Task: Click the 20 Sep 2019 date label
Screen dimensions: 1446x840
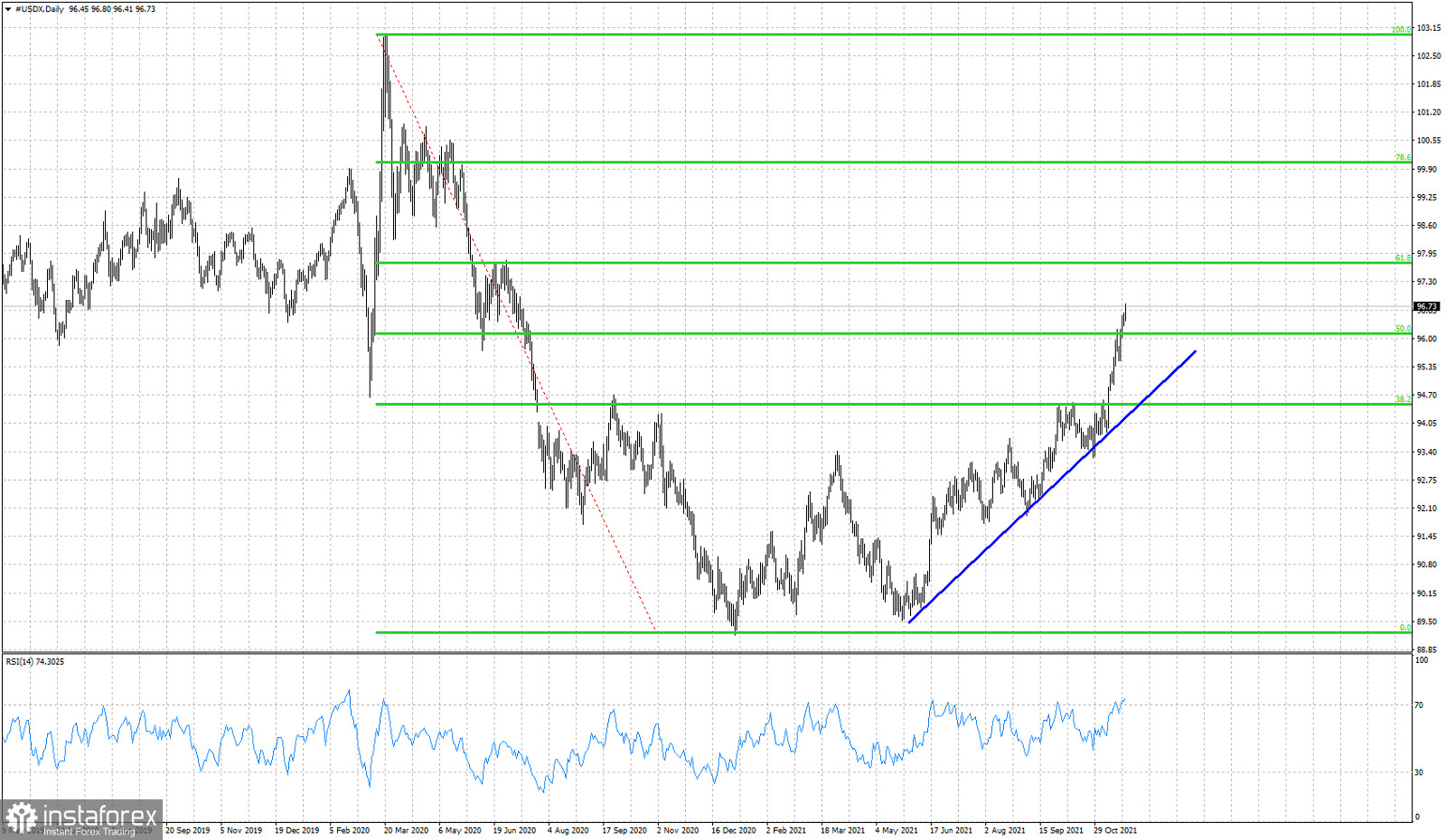Action: [x=188, y=831]
